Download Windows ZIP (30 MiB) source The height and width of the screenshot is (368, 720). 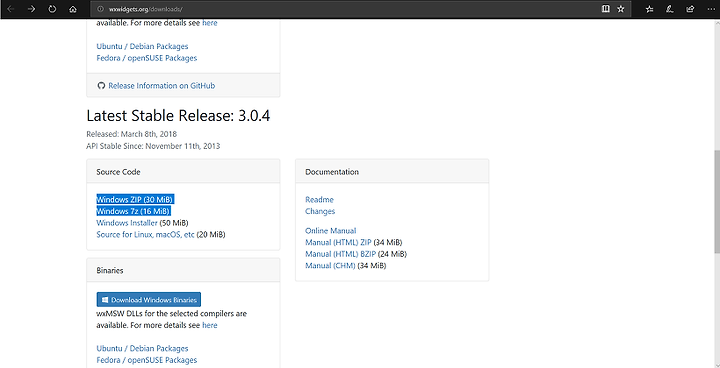coord(134,199)
